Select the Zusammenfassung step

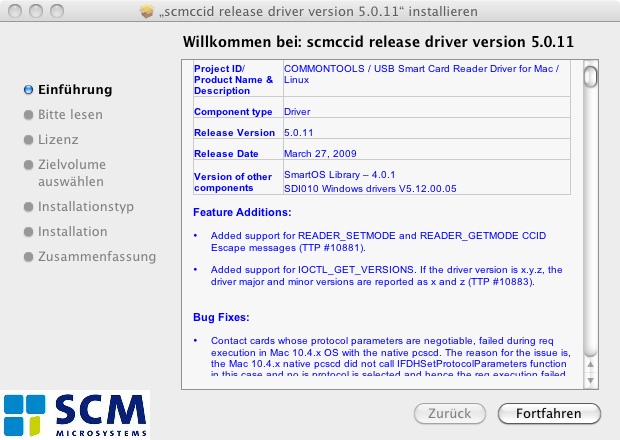tap(97, 257)
